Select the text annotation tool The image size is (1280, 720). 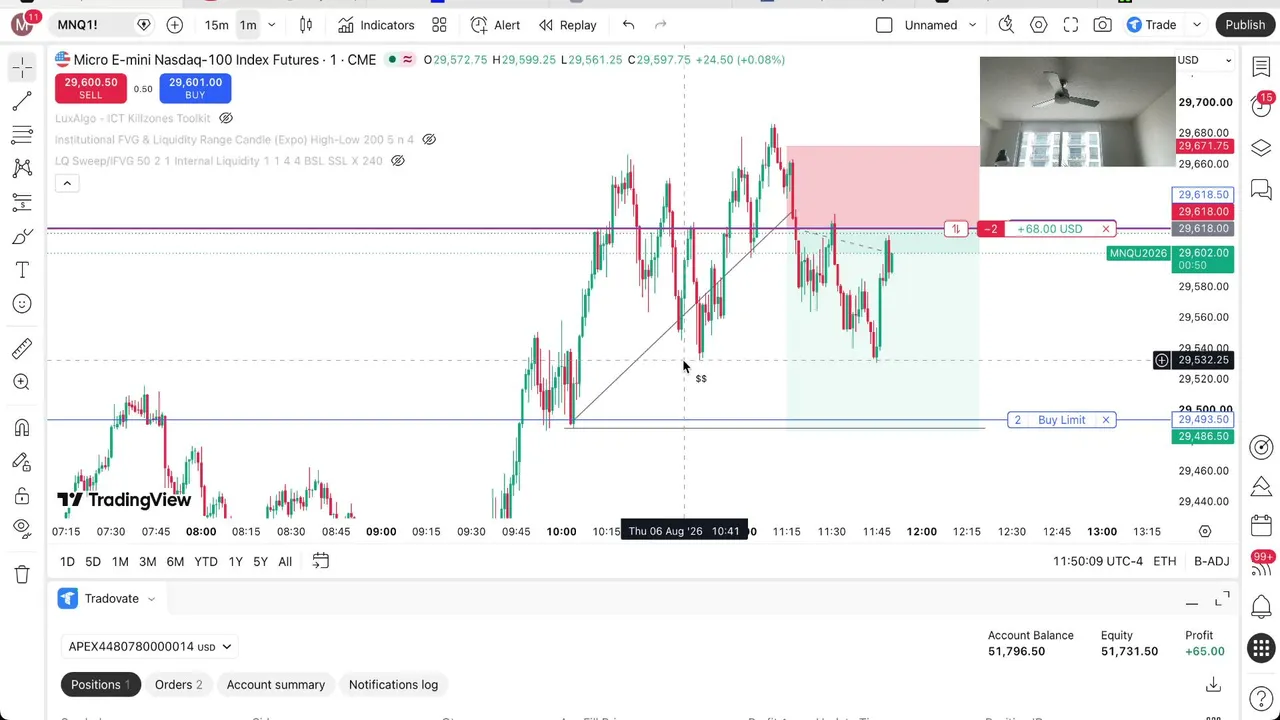22,270
